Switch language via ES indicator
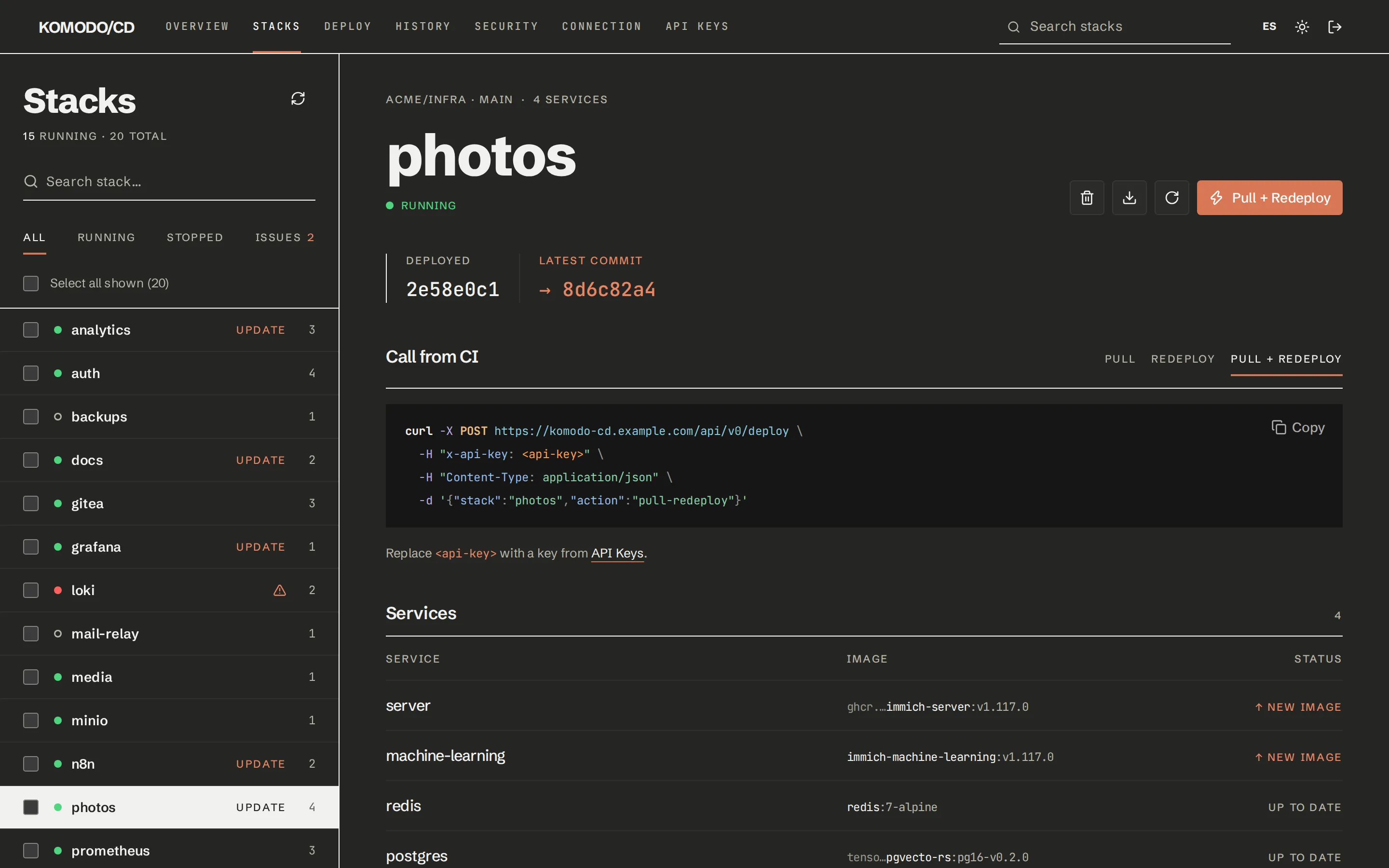The width and height of the screenshot is (1389, 868). tap(1269, 27)
